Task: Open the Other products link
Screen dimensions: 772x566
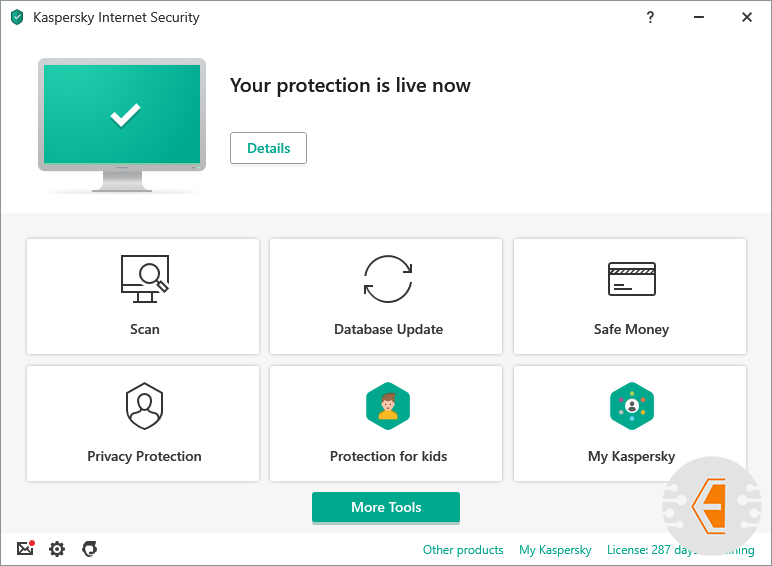Action: [463, 550]
